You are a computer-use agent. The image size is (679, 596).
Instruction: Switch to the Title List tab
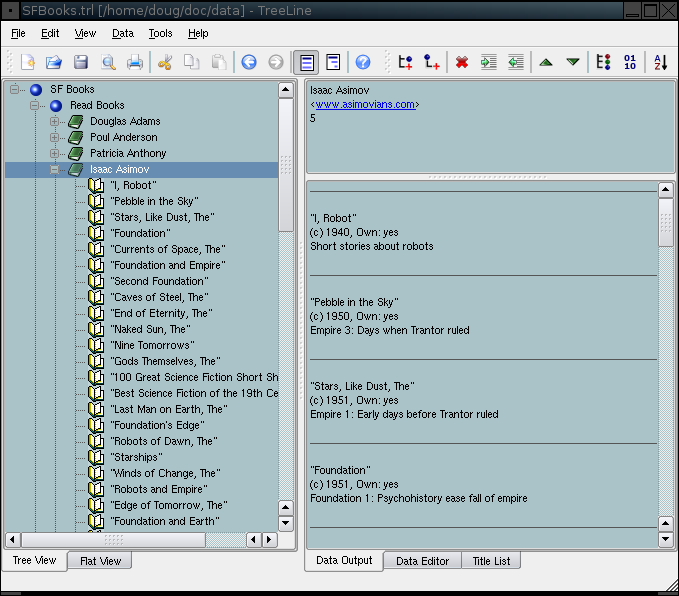(x=491, y=561)
